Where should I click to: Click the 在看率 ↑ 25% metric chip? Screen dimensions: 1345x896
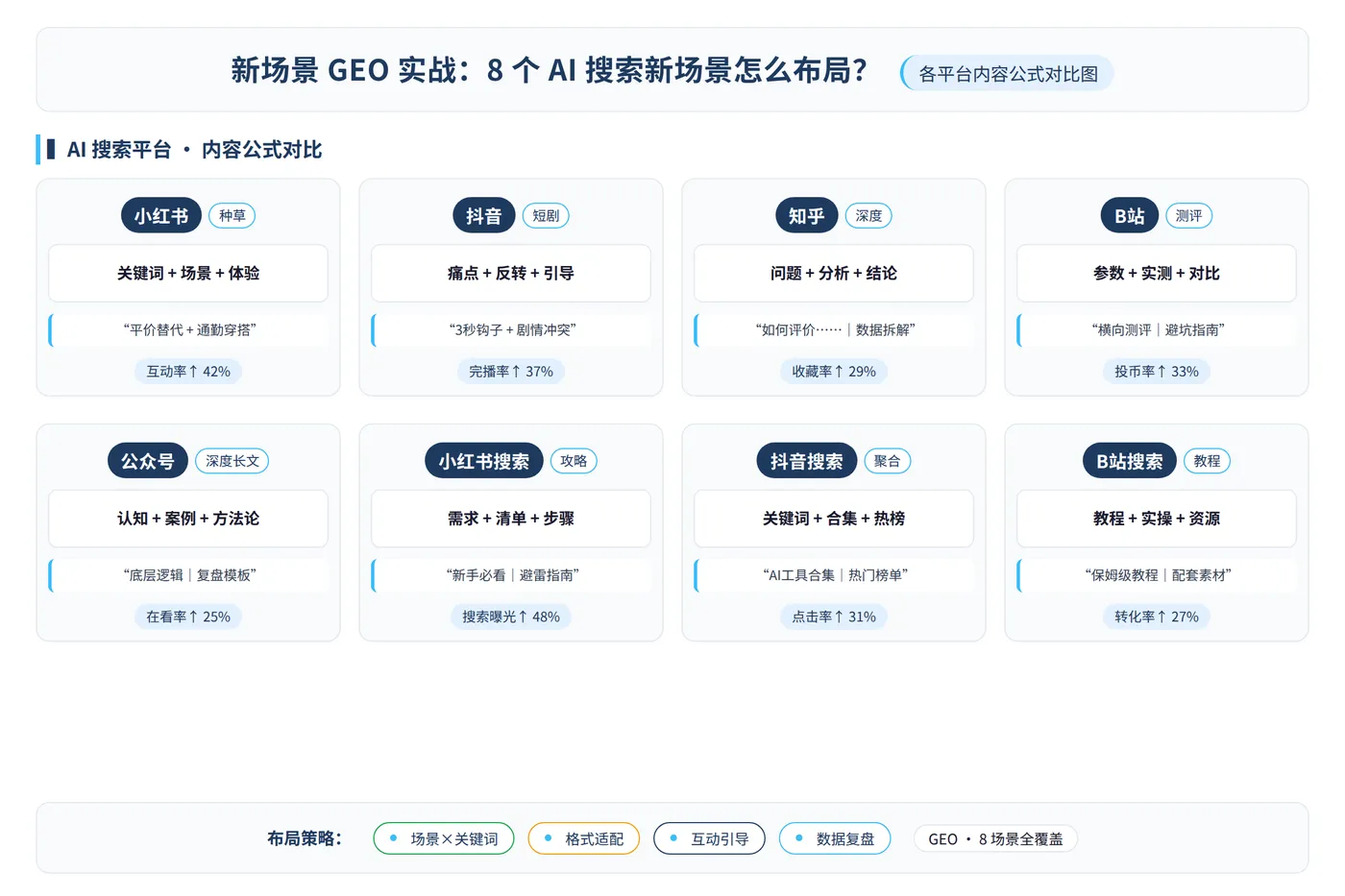(188, 617)
